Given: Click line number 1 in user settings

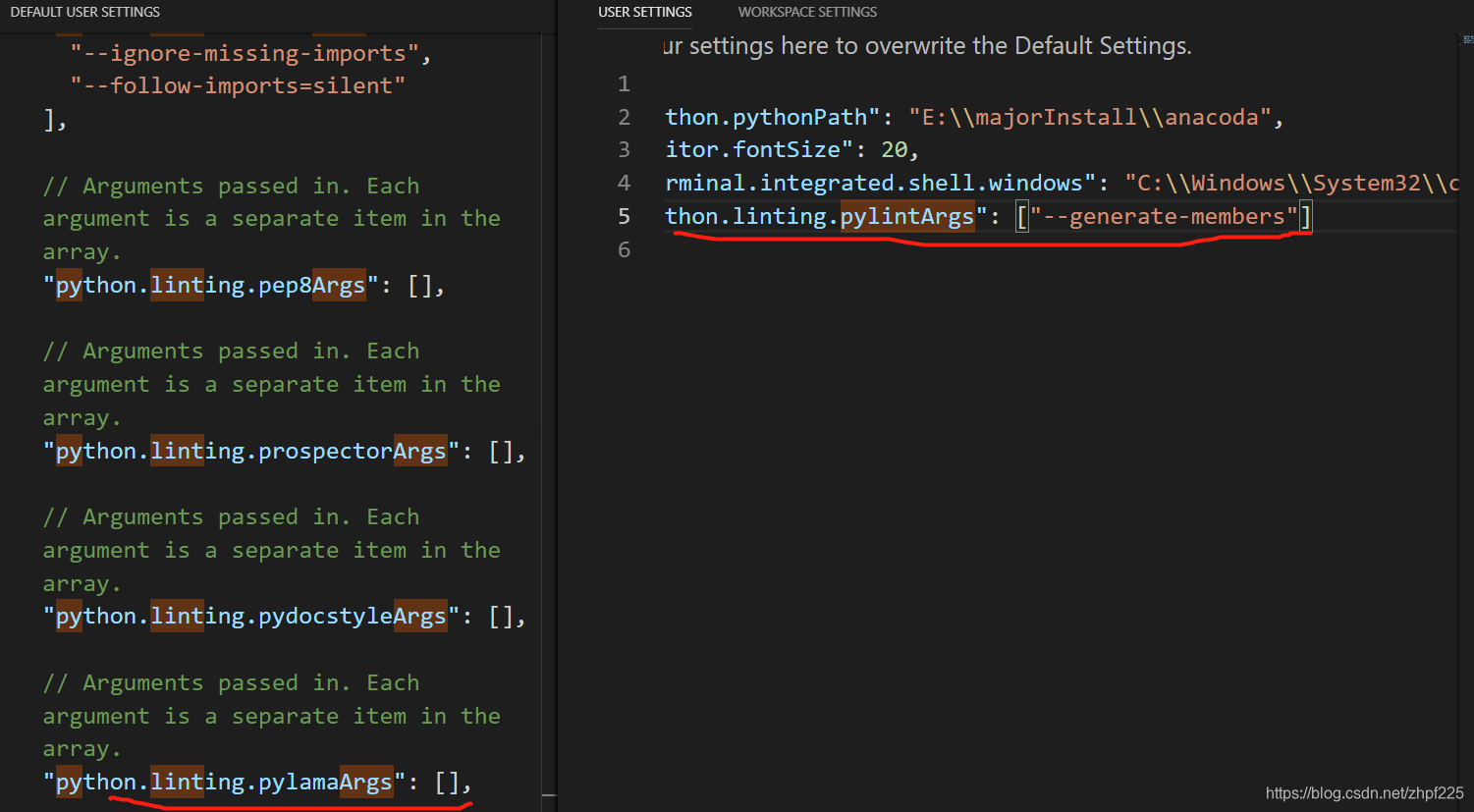Looking at the screenshot, I should 624,84.
